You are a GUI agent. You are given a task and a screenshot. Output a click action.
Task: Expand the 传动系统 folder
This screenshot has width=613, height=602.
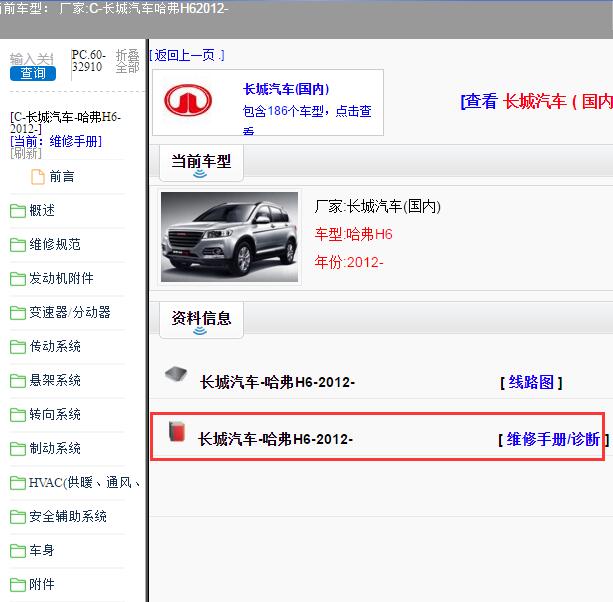tap(55, 347)
